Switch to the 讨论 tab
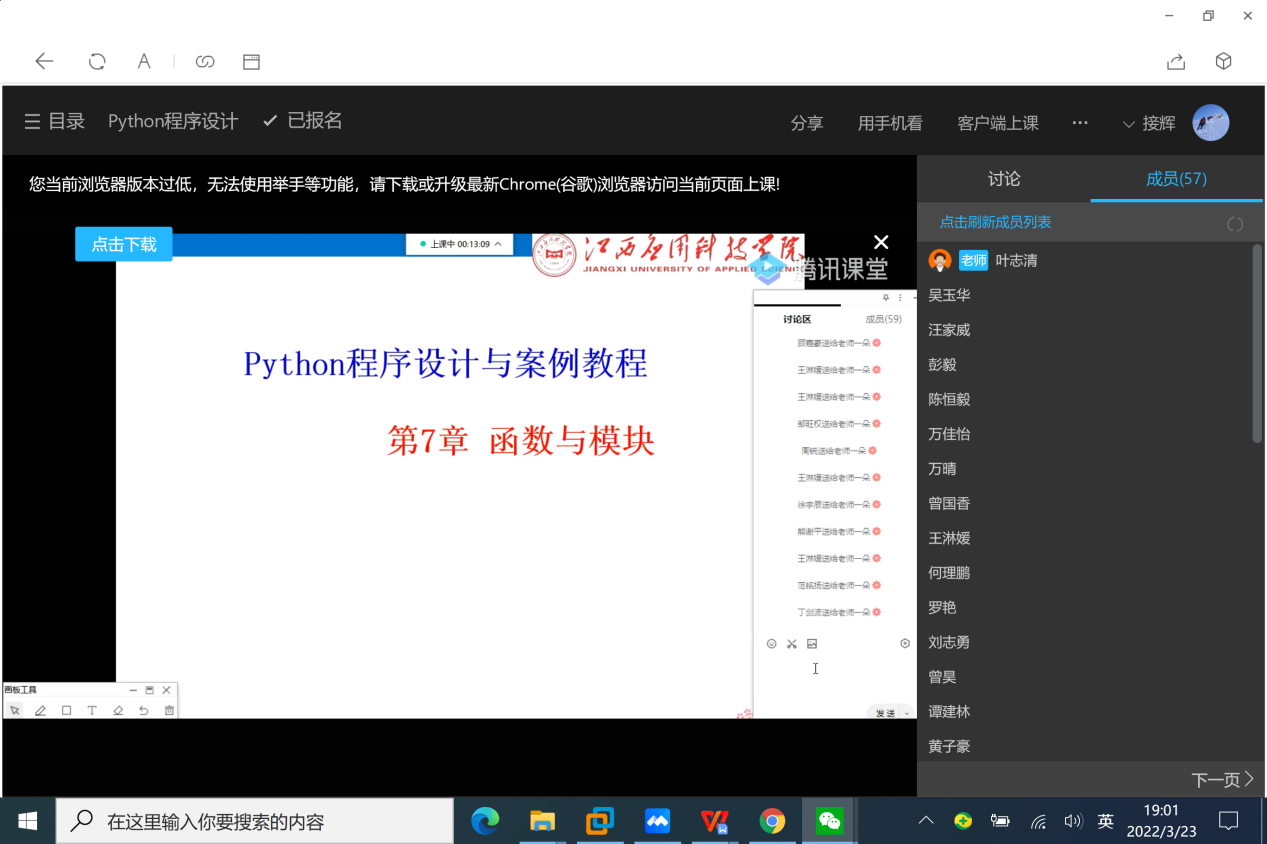The image size is (1267, 844). (1004, 179)
